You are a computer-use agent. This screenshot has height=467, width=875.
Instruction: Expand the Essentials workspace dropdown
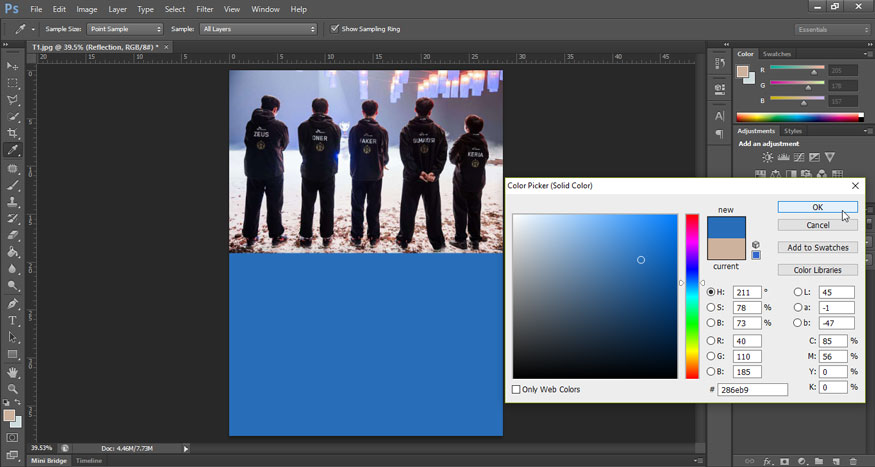coord(832,29)
